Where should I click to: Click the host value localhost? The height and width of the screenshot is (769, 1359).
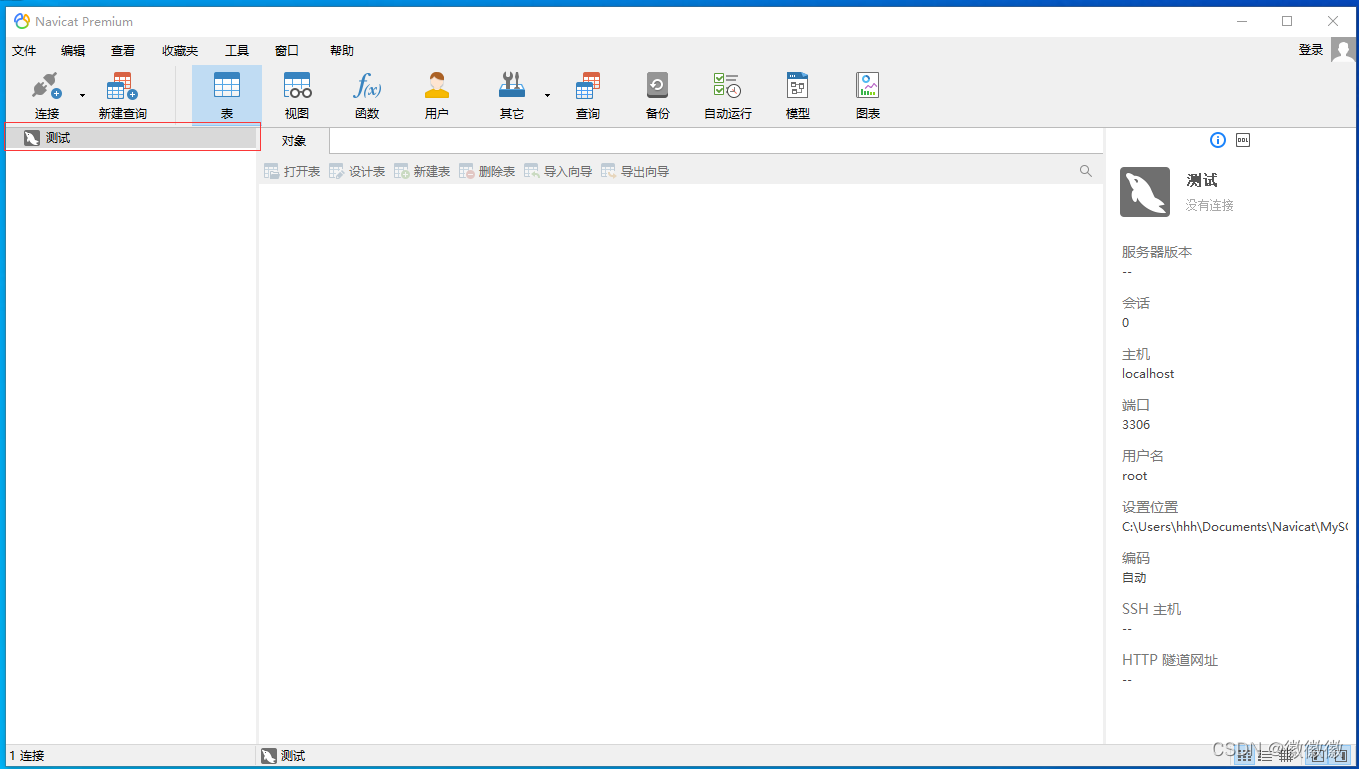(1148, 374)
